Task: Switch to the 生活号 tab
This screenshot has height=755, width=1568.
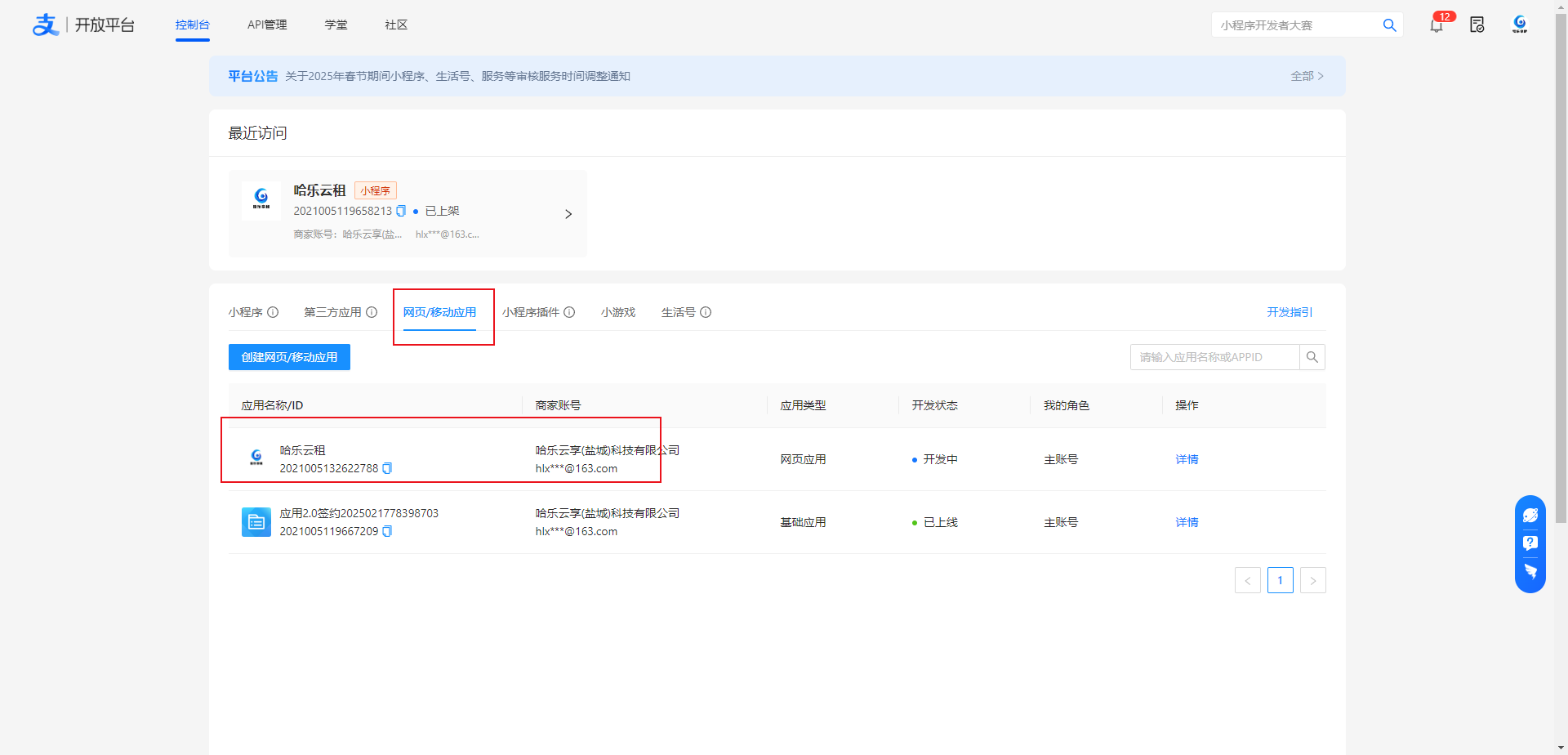Action: [x=679, y=312]
